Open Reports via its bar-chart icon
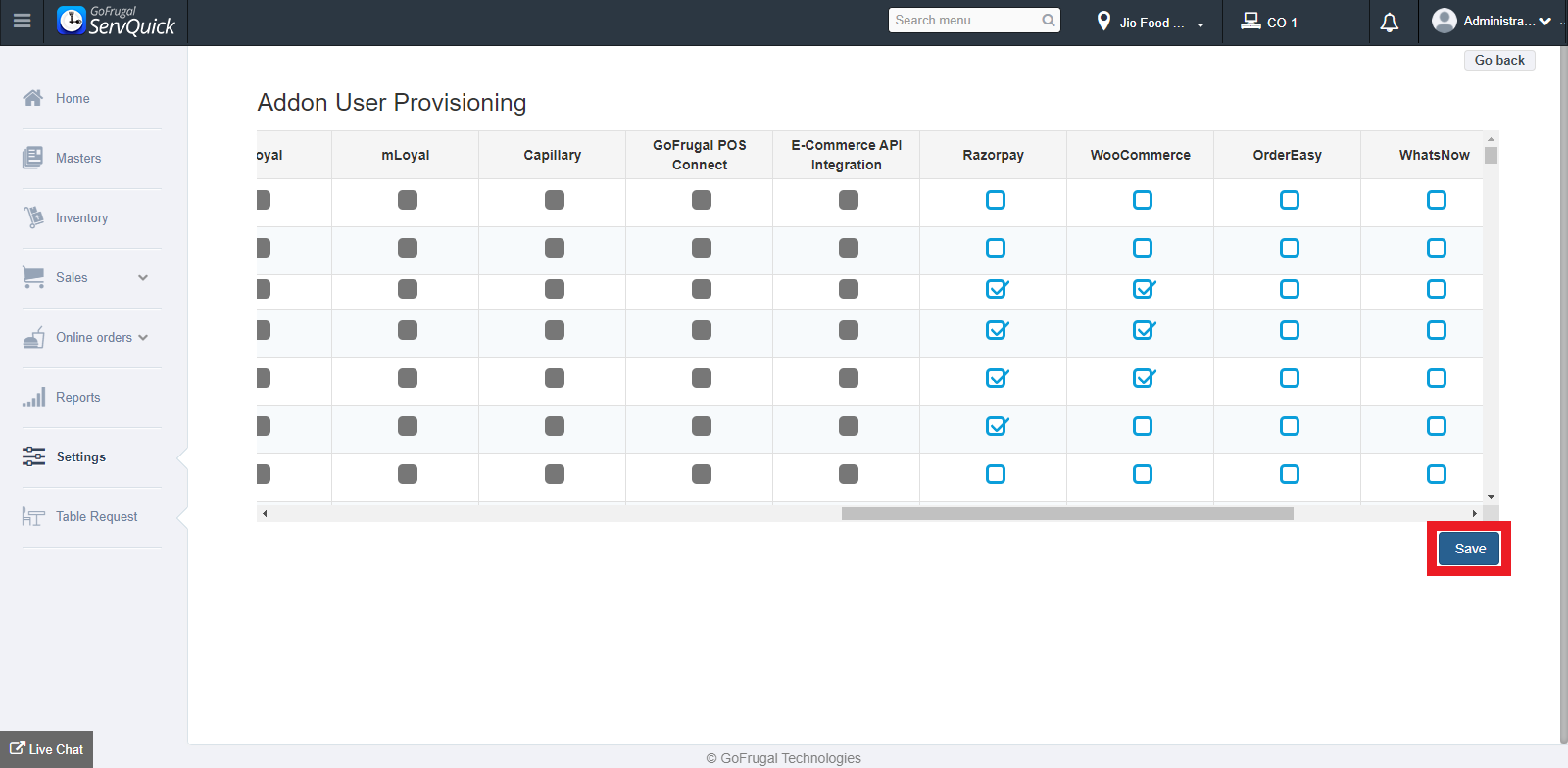 (x=33, y=397)
